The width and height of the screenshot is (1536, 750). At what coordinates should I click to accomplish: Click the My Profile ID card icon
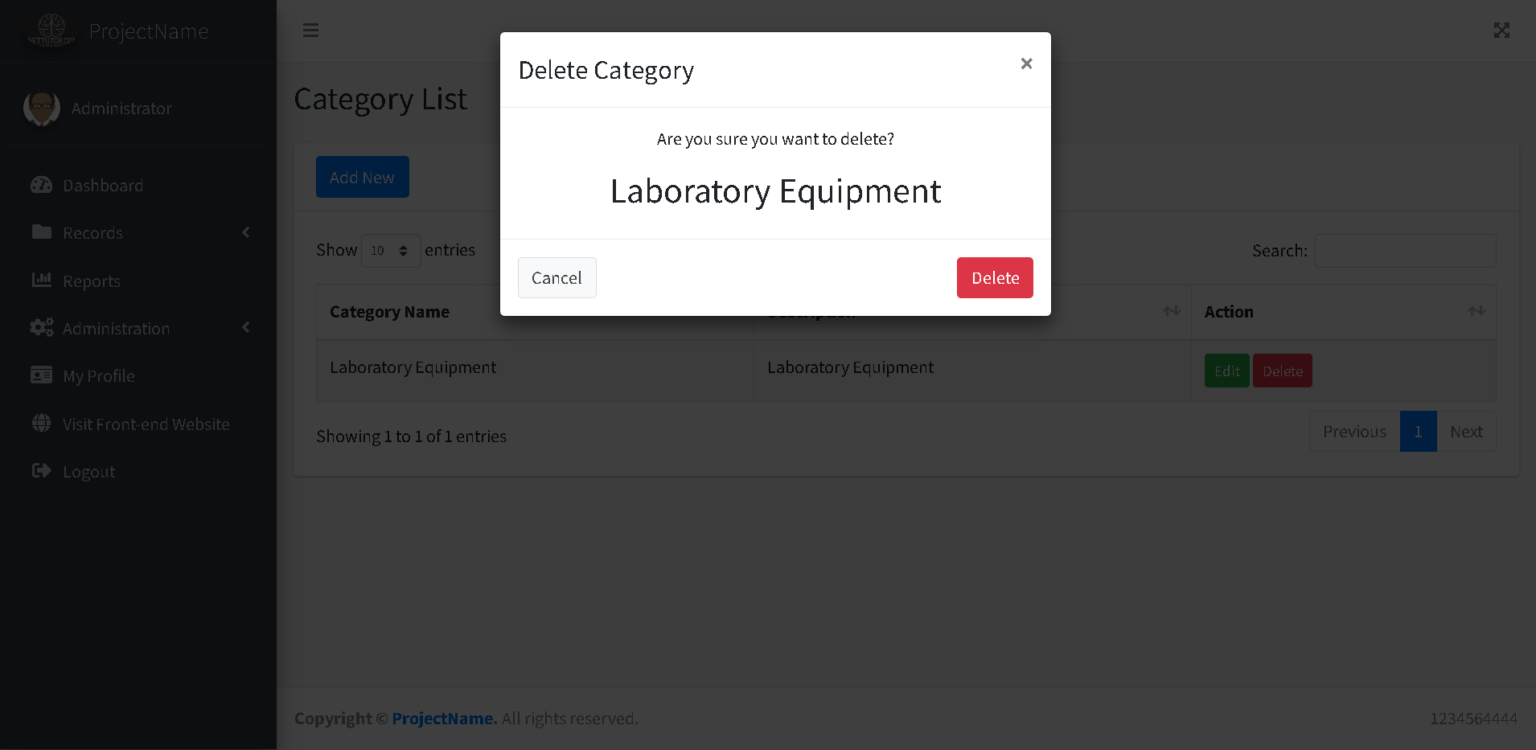(x=41, y=375)
